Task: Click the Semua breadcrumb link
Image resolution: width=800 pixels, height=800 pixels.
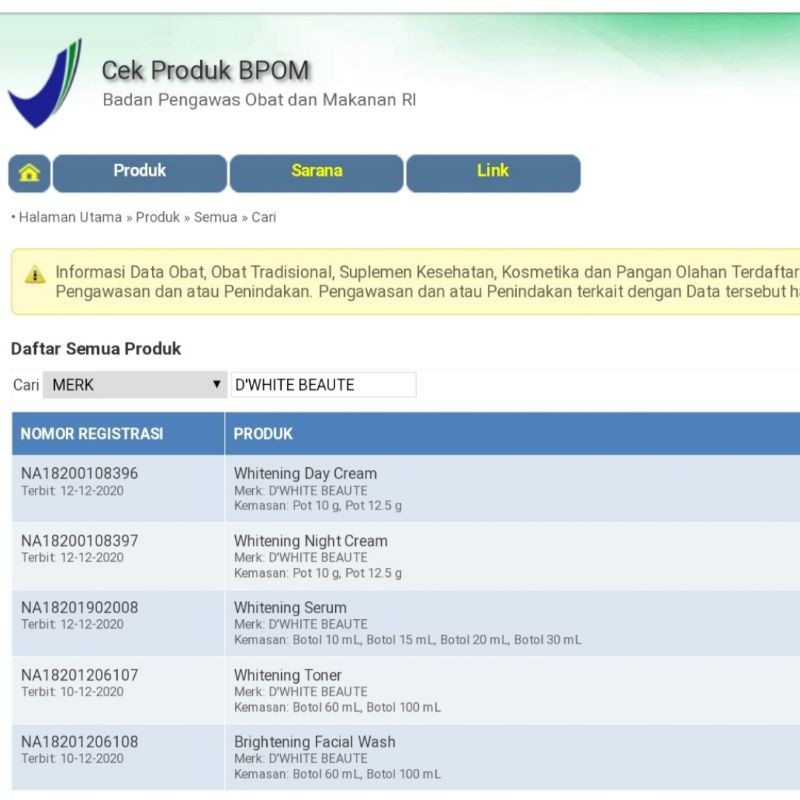Action: tap(215, 217)
